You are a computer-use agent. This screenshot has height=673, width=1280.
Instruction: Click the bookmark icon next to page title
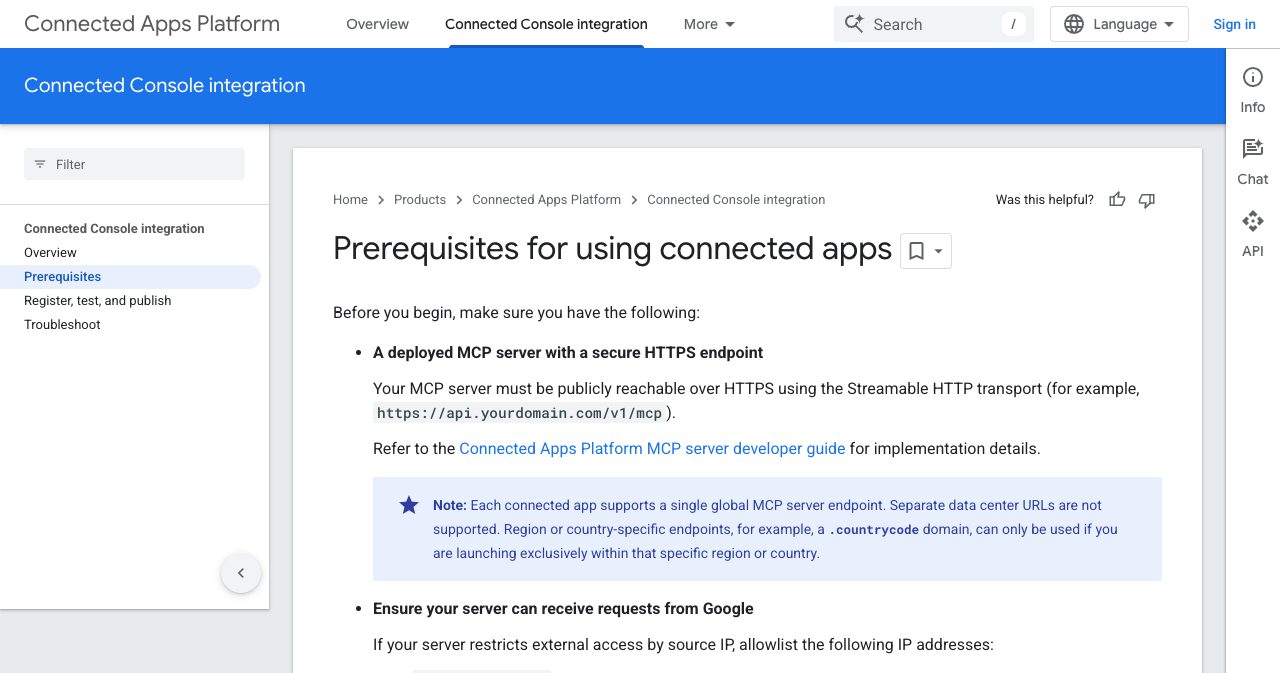916,251
